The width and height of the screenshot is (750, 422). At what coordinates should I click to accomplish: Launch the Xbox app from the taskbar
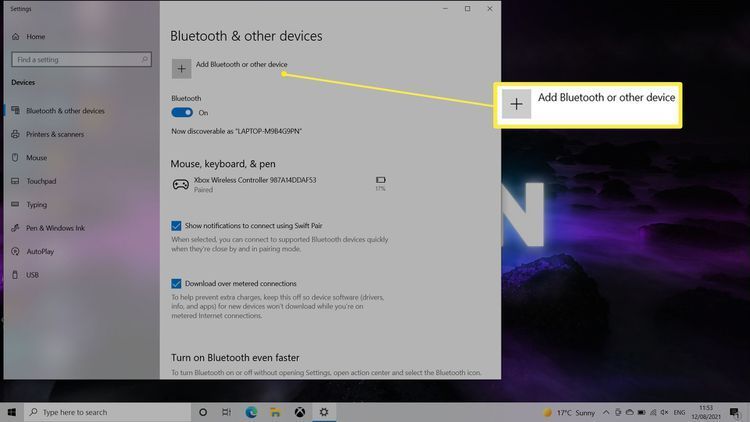coord(300,412)
